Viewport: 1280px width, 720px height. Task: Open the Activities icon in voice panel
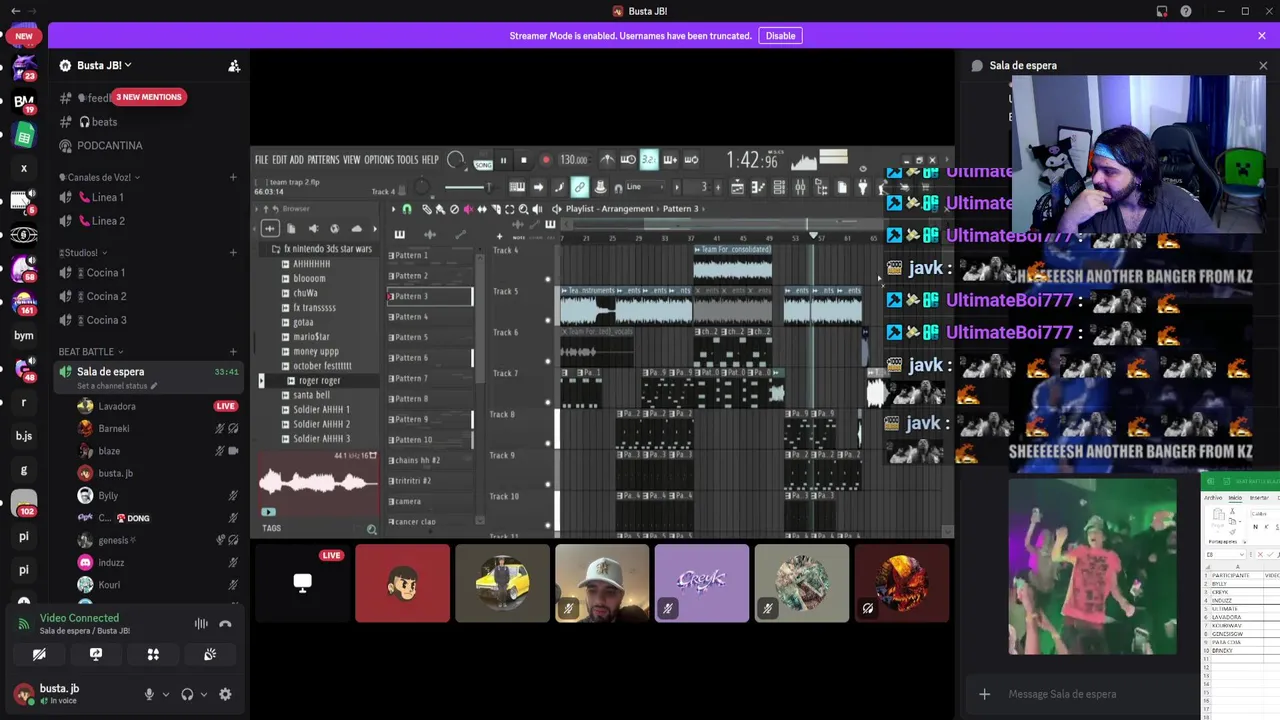(x=153, y=654)
